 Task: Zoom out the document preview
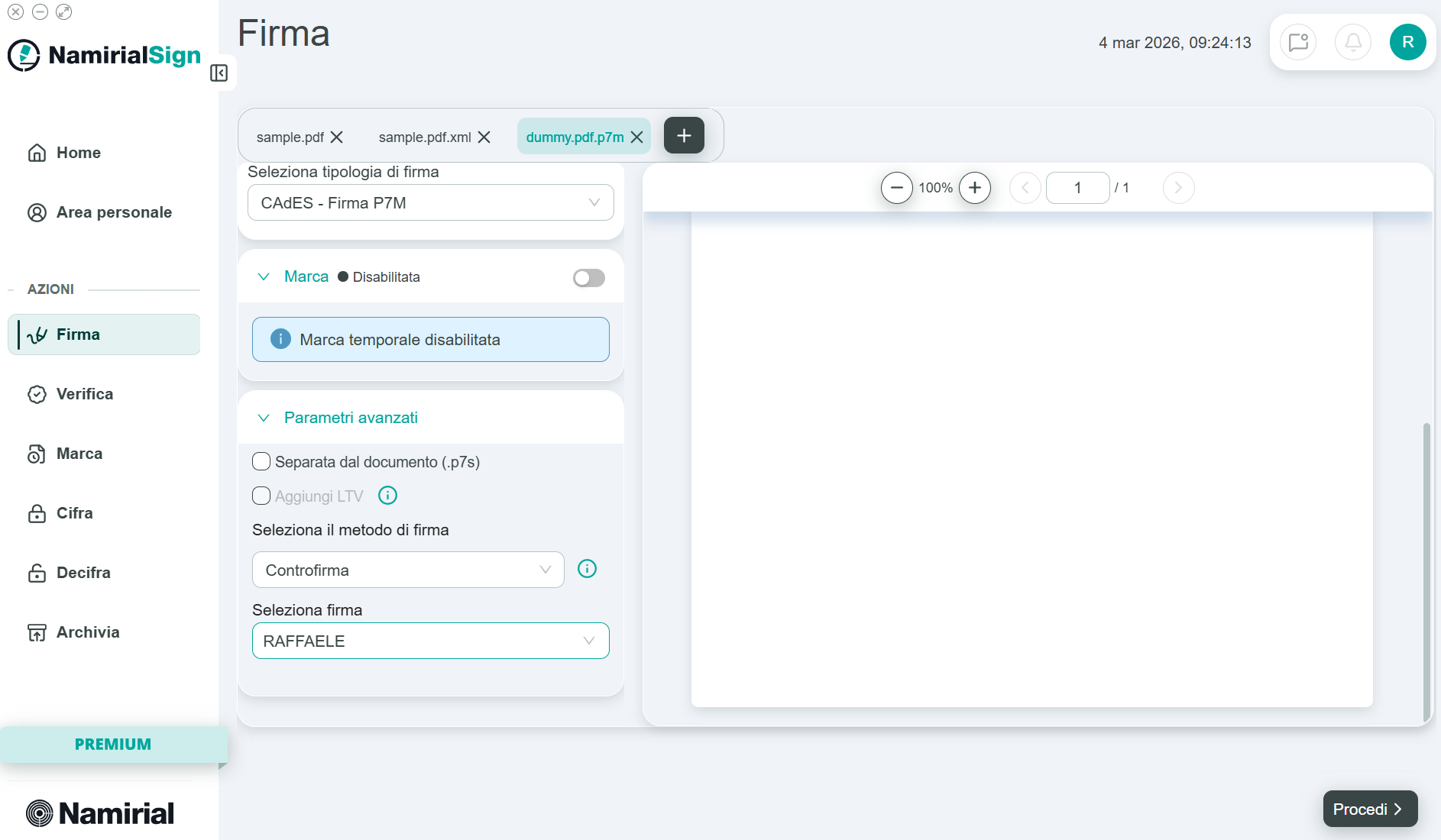coord(897,188)
